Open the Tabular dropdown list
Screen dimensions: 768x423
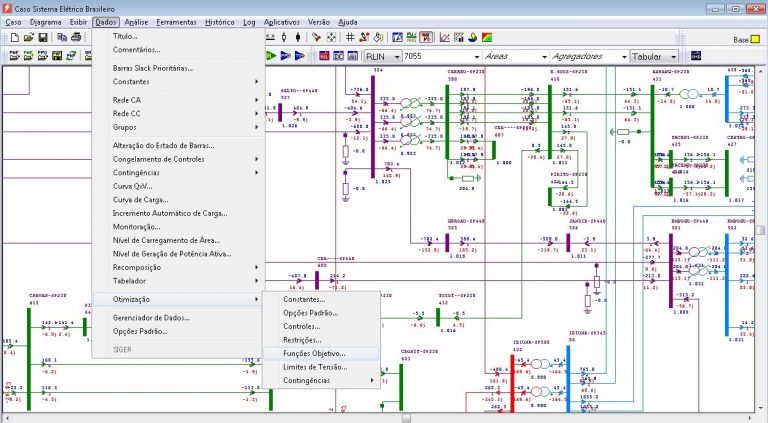(x=672, y=57)
